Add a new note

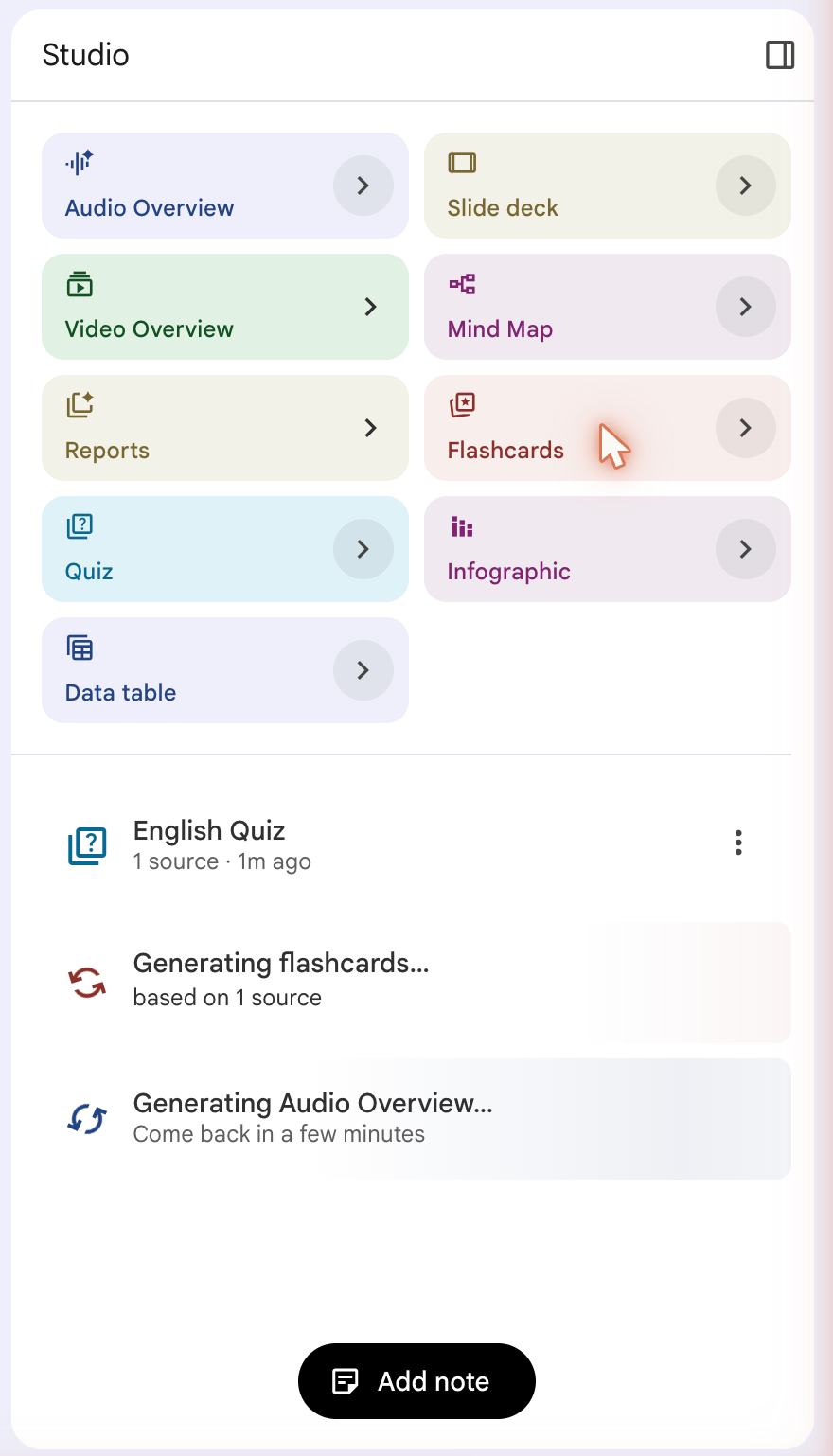(416, 1381)
